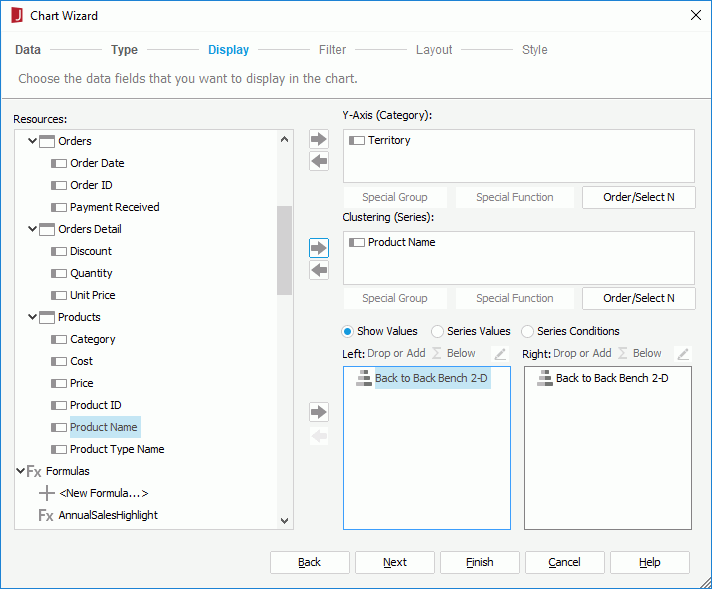The height and width of the screenshot is (589, 712).
Task: Select the Cost field
Action: pos(81,361)
